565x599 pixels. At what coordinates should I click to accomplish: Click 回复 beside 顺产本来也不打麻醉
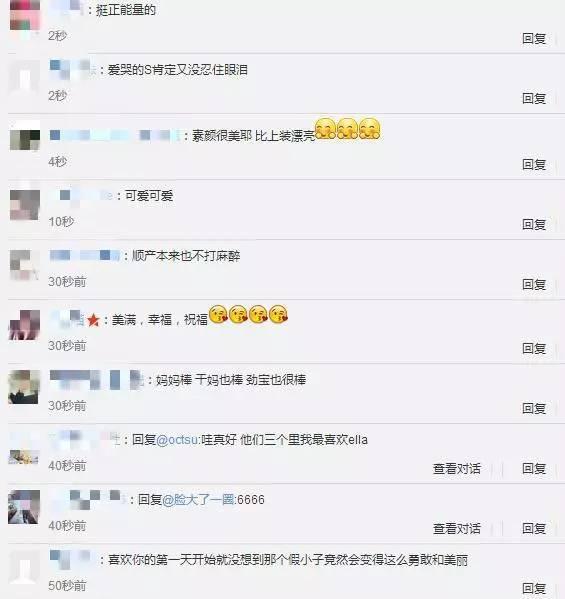pyautogui.click(x=534, y=285)
